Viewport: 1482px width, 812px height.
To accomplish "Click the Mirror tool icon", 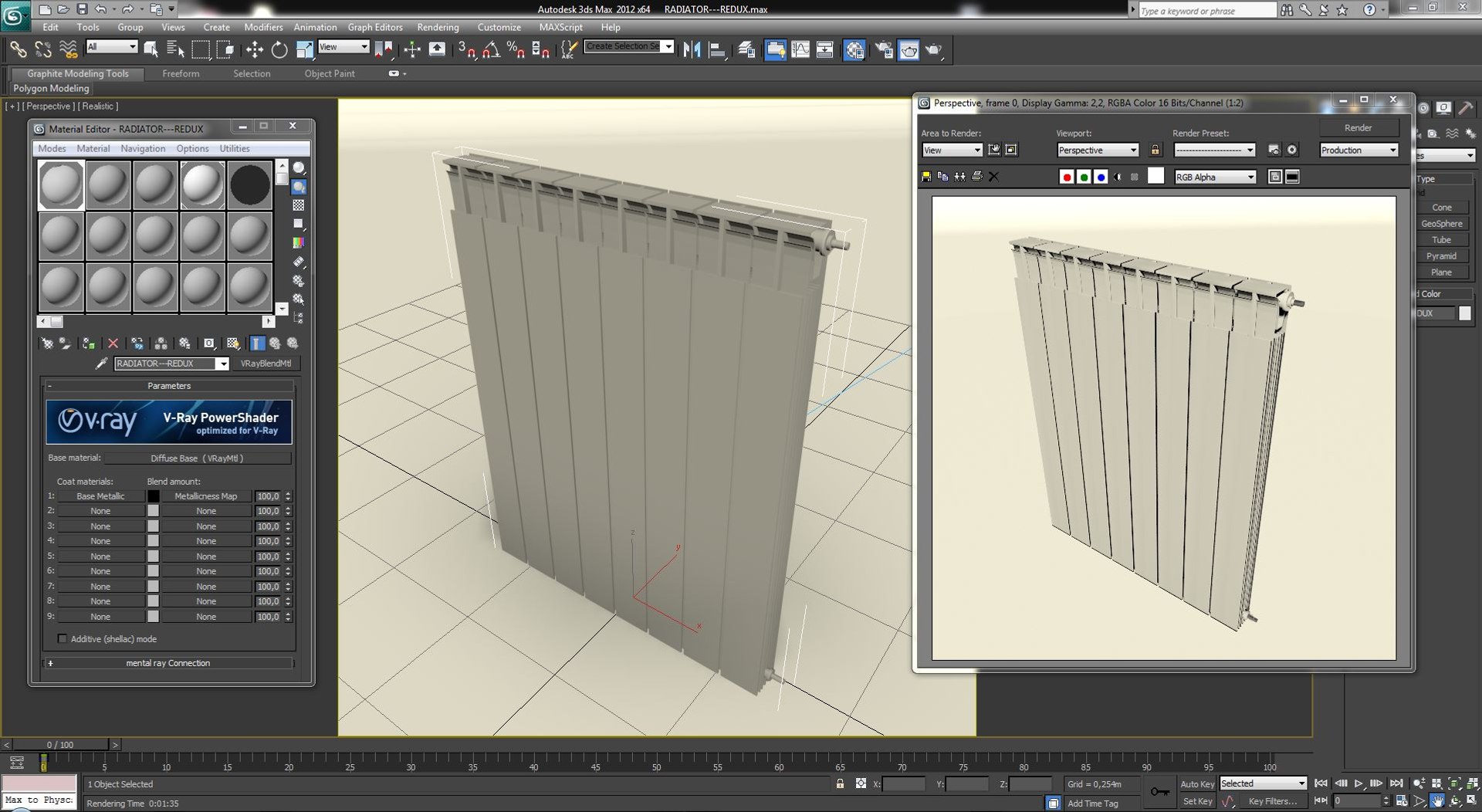I will (692, 50).
